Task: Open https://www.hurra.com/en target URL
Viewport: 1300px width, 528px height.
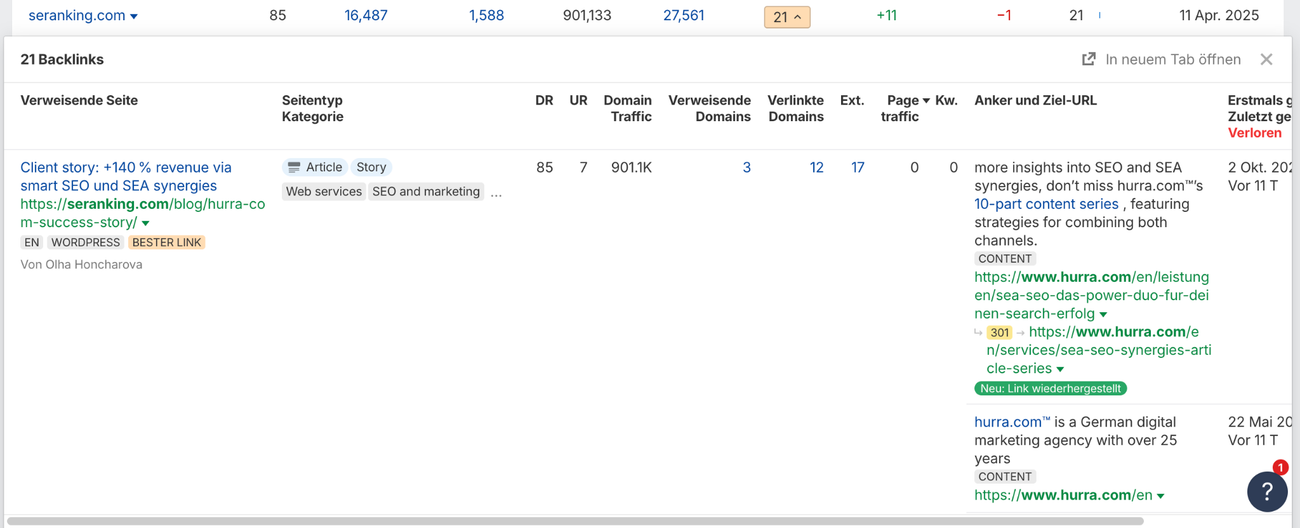Action: [1063, 495]
